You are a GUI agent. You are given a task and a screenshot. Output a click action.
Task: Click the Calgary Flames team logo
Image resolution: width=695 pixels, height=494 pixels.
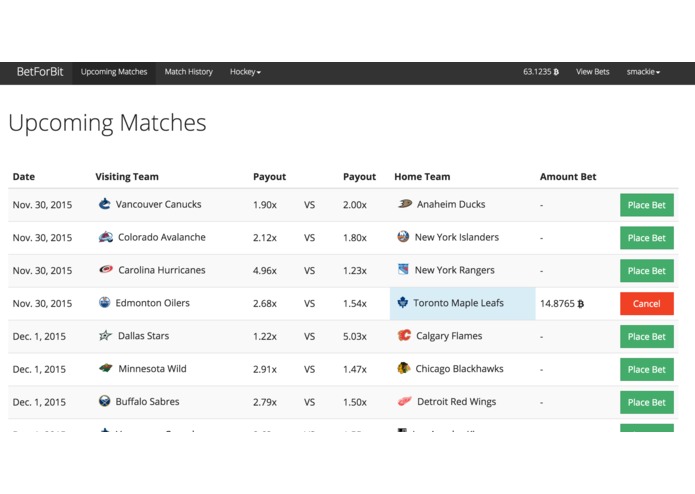click(404, 335)
